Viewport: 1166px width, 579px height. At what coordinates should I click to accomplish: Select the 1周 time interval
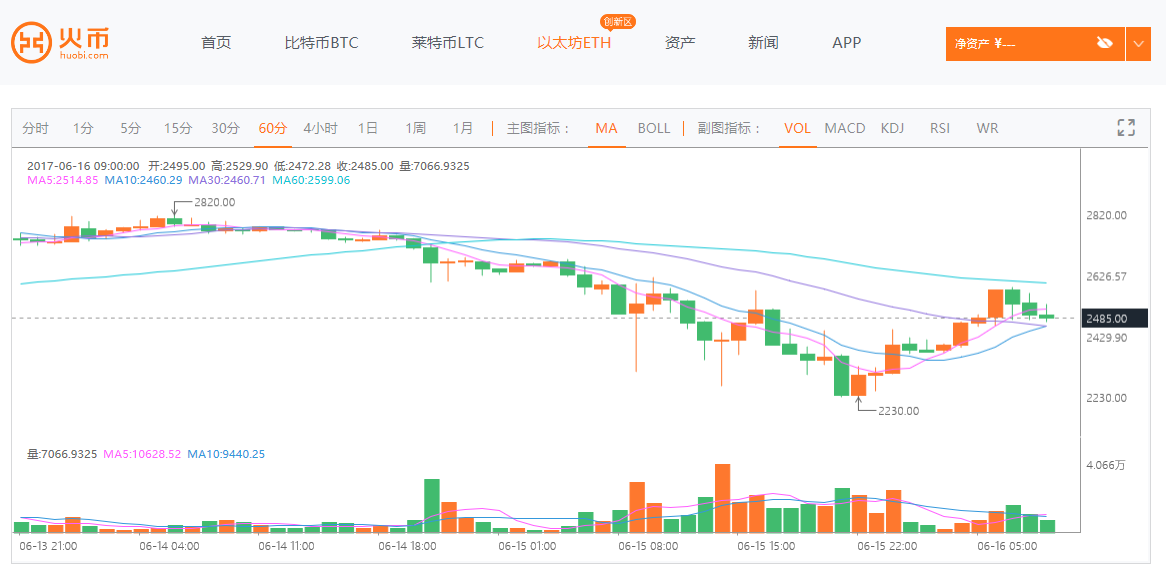tap(415, 128)
